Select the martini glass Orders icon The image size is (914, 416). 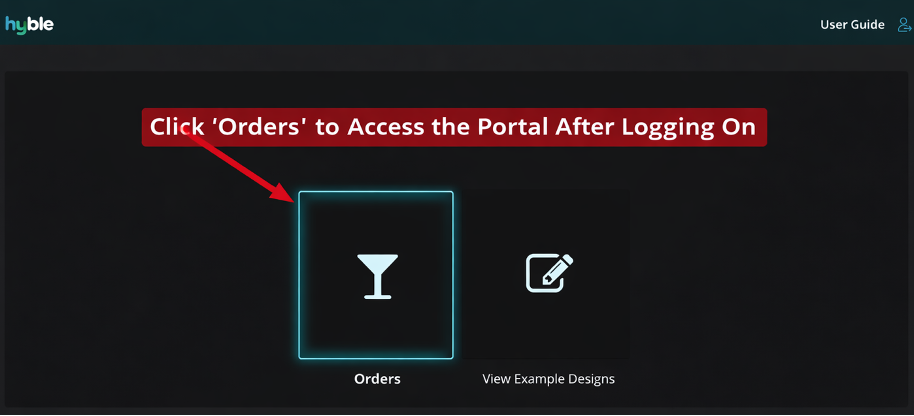coord(377,276)
